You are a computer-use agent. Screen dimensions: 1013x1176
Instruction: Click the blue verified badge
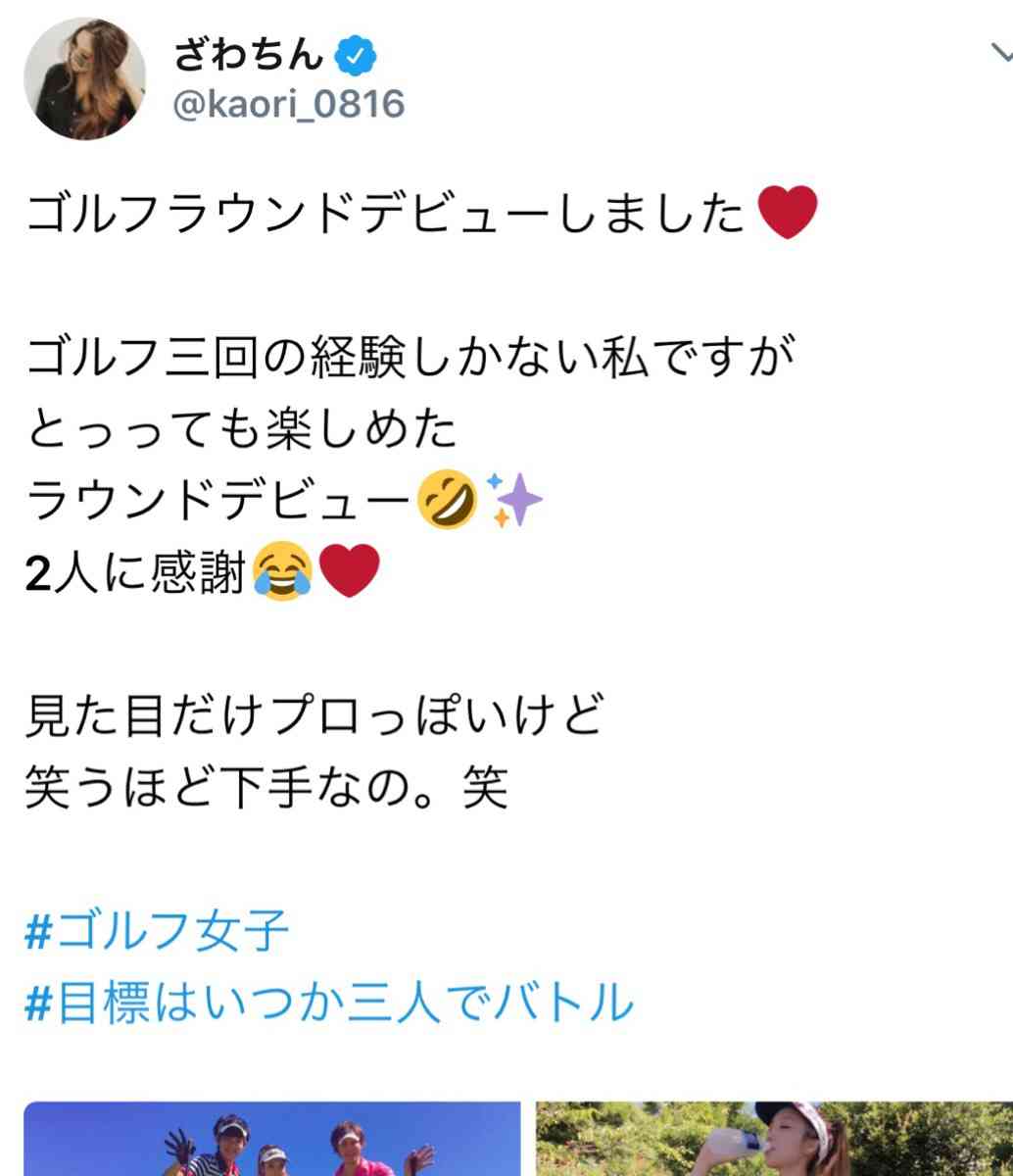tap(356, 56)
